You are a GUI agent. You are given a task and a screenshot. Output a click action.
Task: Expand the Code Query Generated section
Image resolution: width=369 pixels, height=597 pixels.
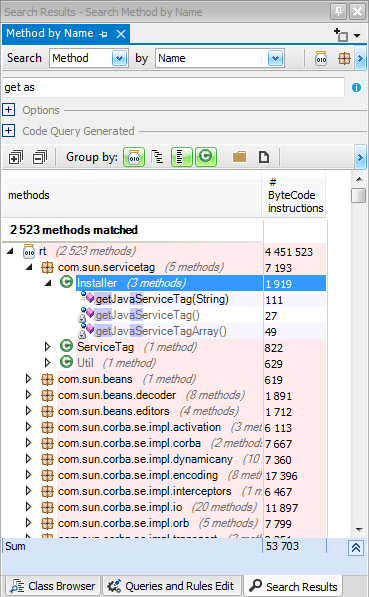pyautogui.click(x=8, y=131)
